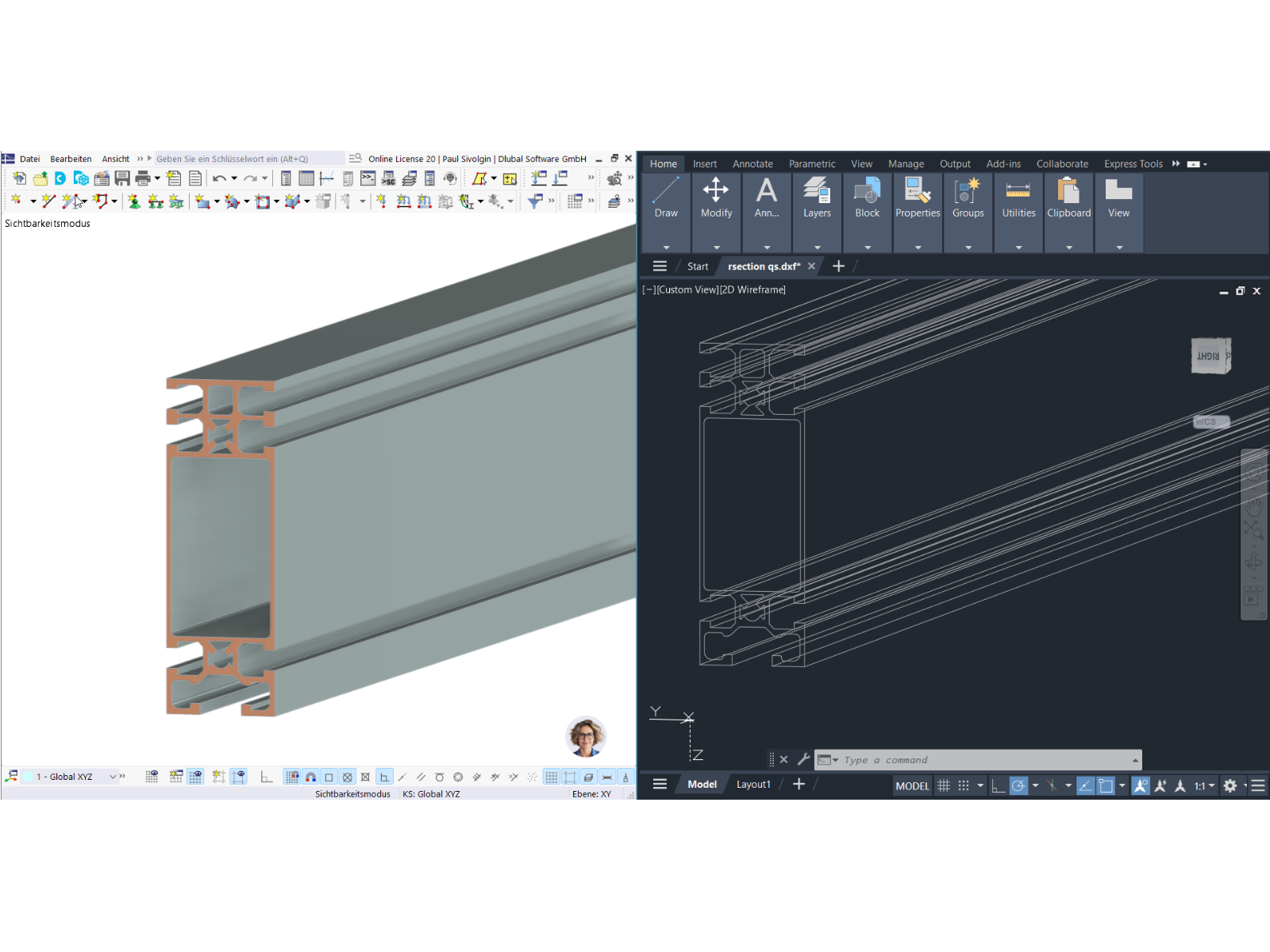The image size is (1270, 952).
Task: Open the Global XYZ coordinate system dropdown
Action: 114,777
